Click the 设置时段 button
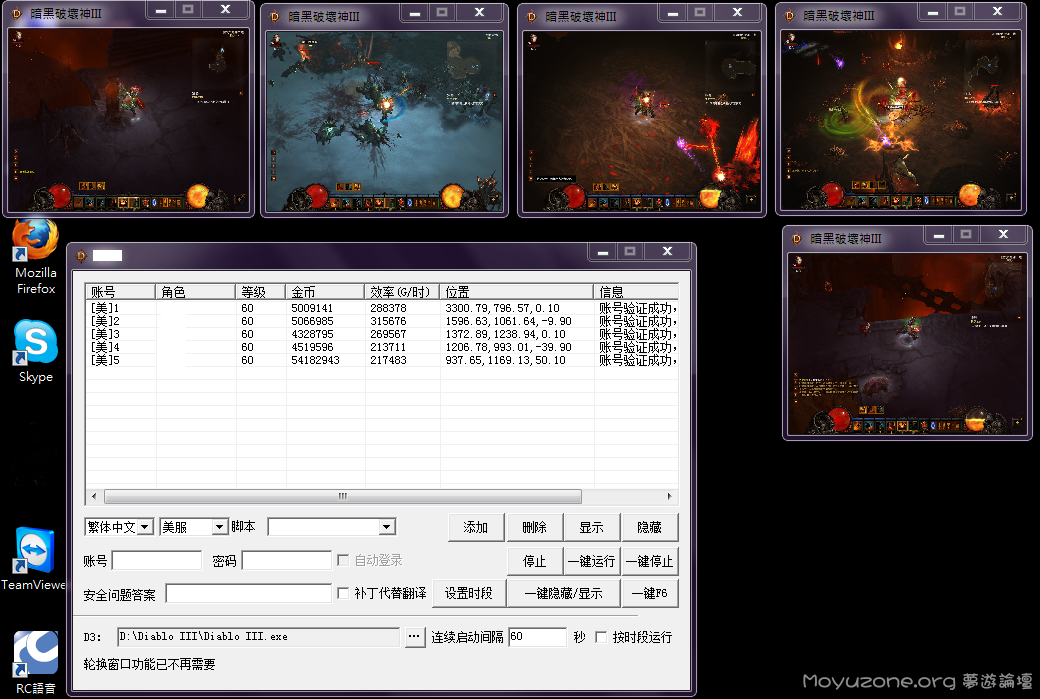 tap(469, 593)
